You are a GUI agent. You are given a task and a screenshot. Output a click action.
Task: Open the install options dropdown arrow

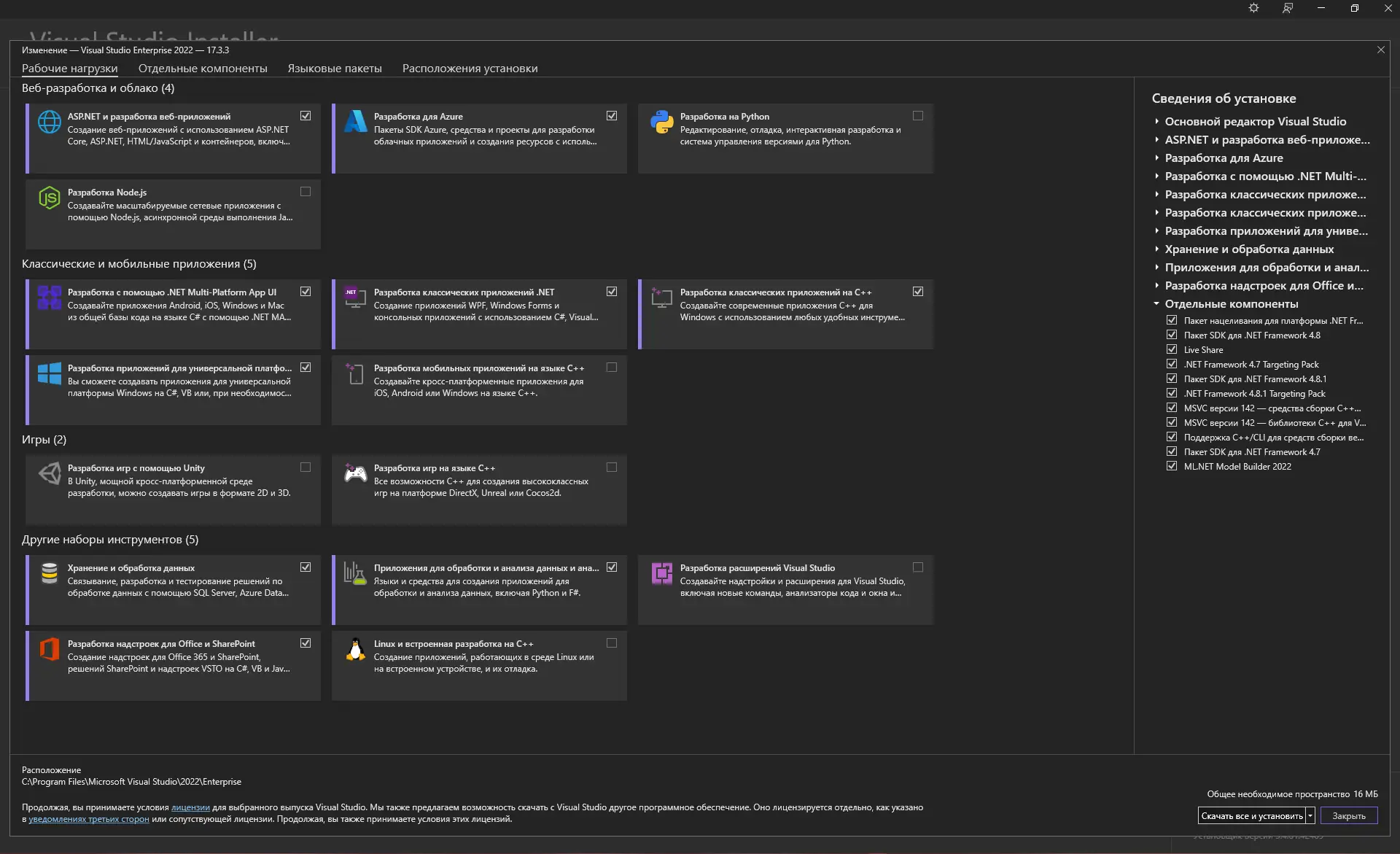1310,815
